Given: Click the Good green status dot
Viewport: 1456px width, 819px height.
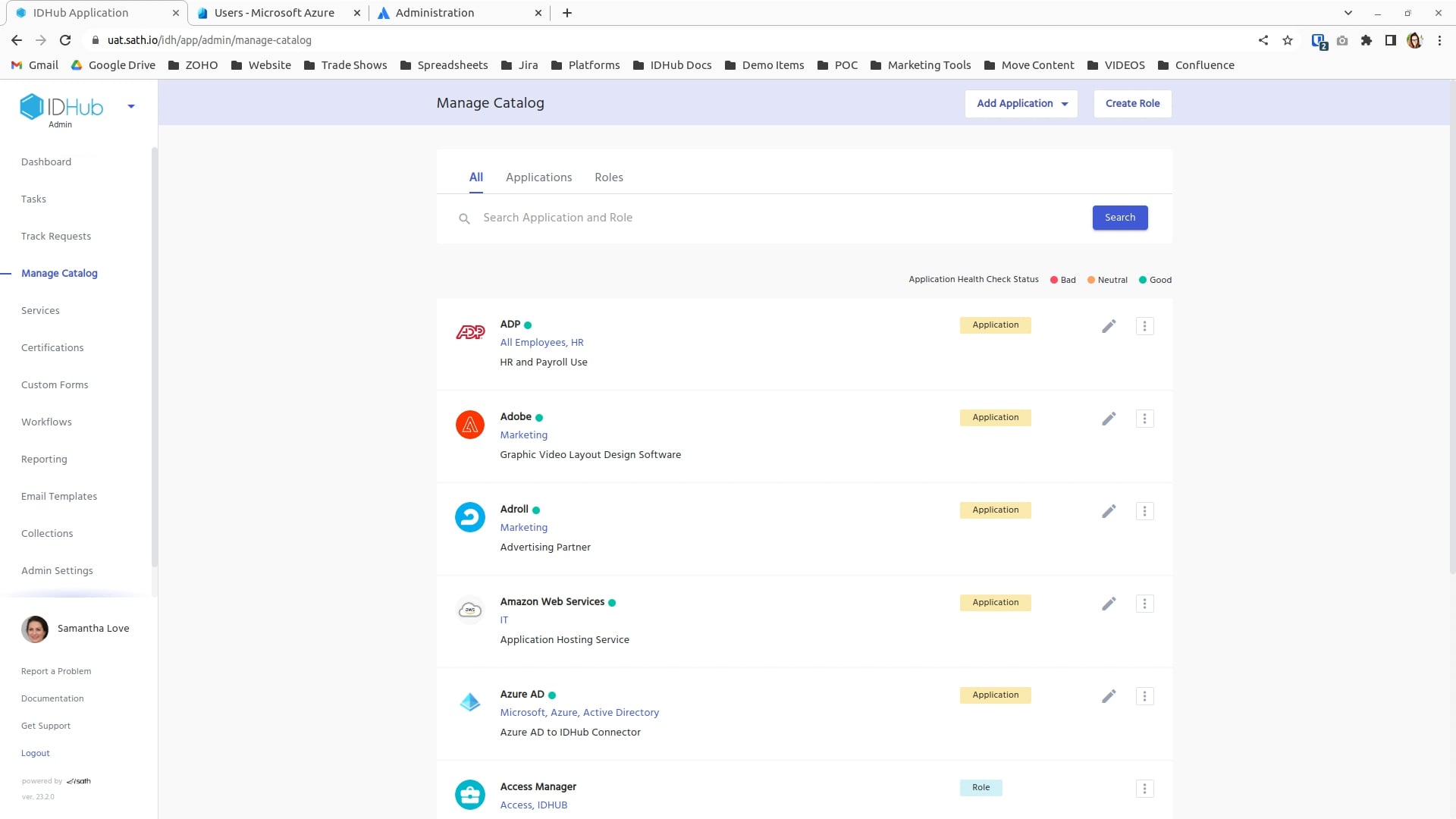Looking at the screenshot, I should [x=1142, y=280].
